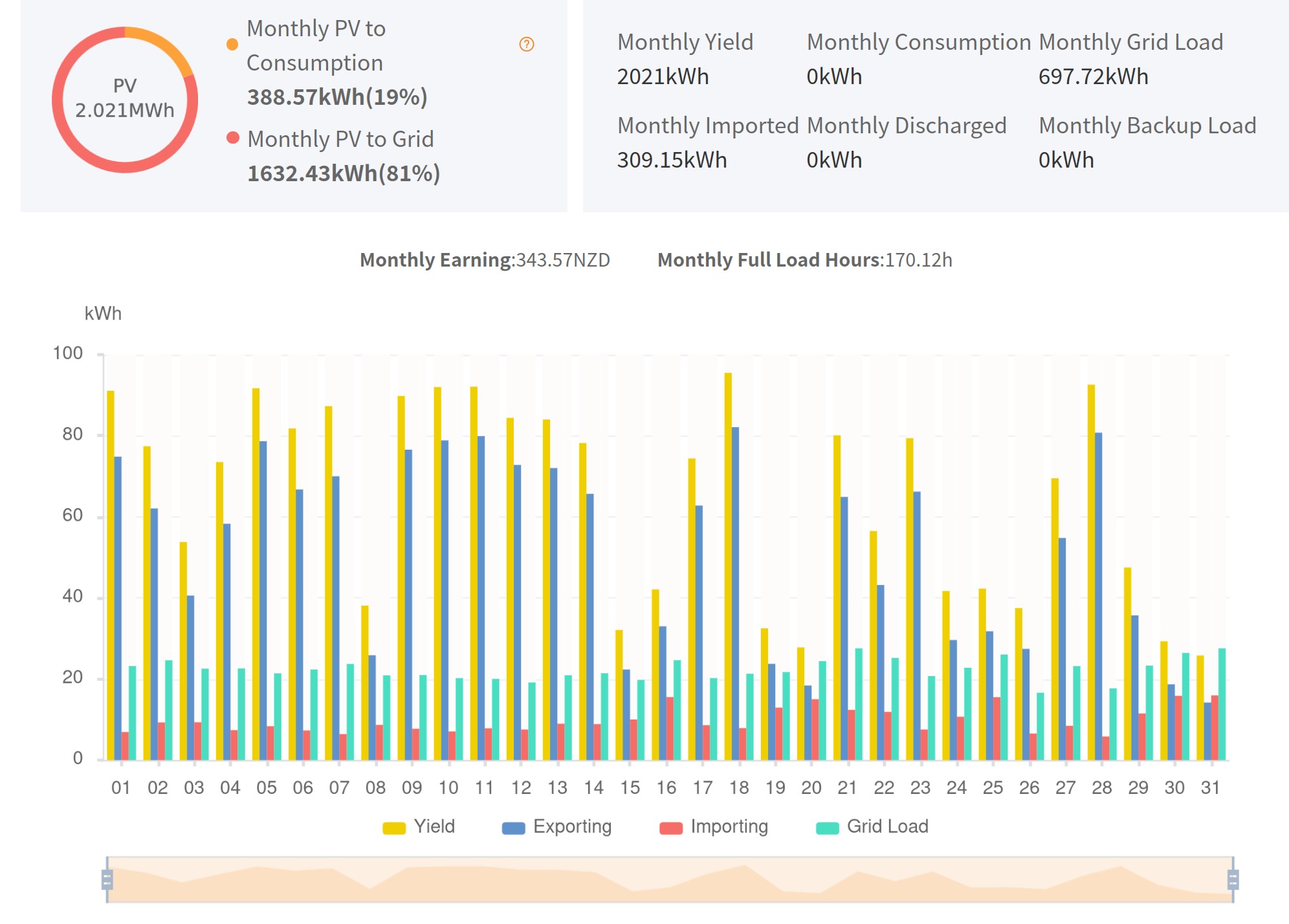Click the orange help question-mark icon
This screenshot has height=924, width=1289.
pyautogui.click(x=526, y=44)
